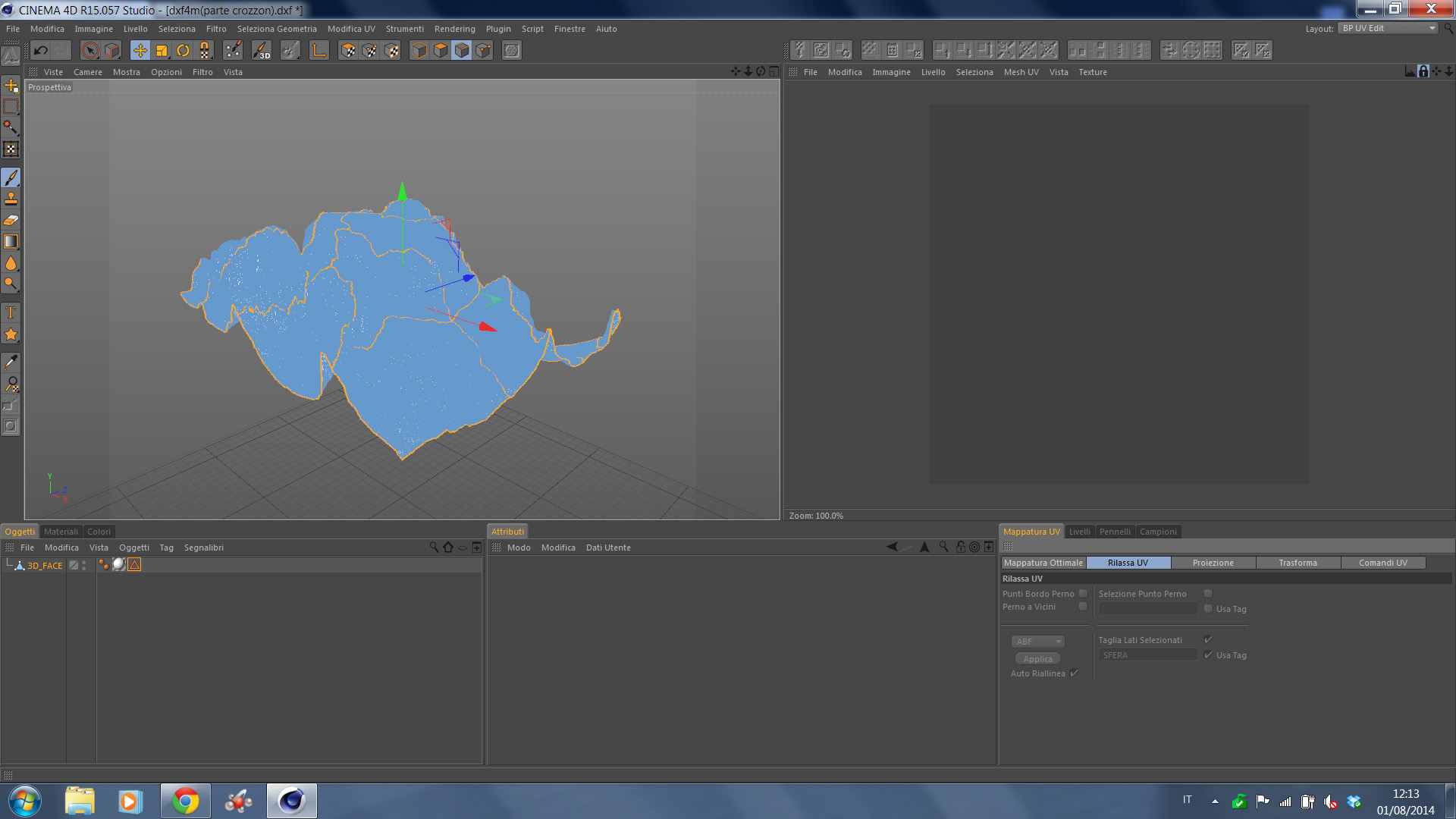The image size is (1456, 819).
Task: Toggle Auto Riallinea checkbox
Action: pyautogui.click(x=1074, y=673)
